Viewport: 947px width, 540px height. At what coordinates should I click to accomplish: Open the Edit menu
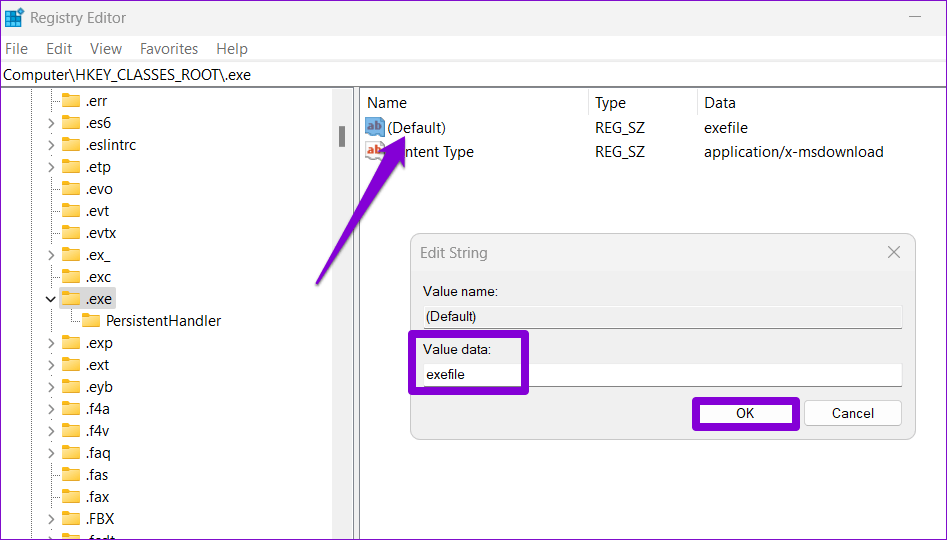(x=59, y=49)
